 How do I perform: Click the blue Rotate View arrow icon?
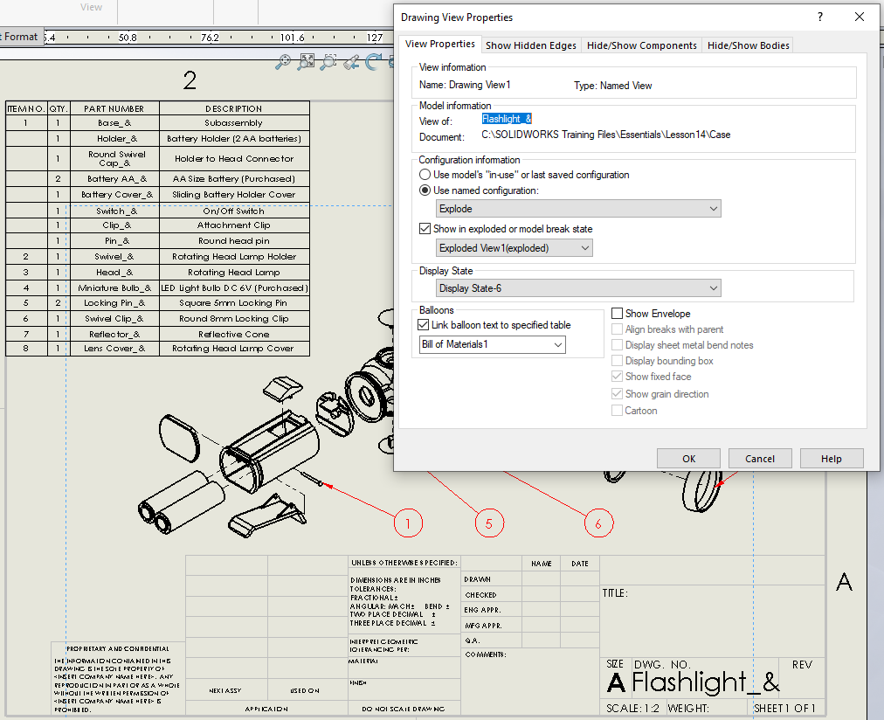point(373,61)
